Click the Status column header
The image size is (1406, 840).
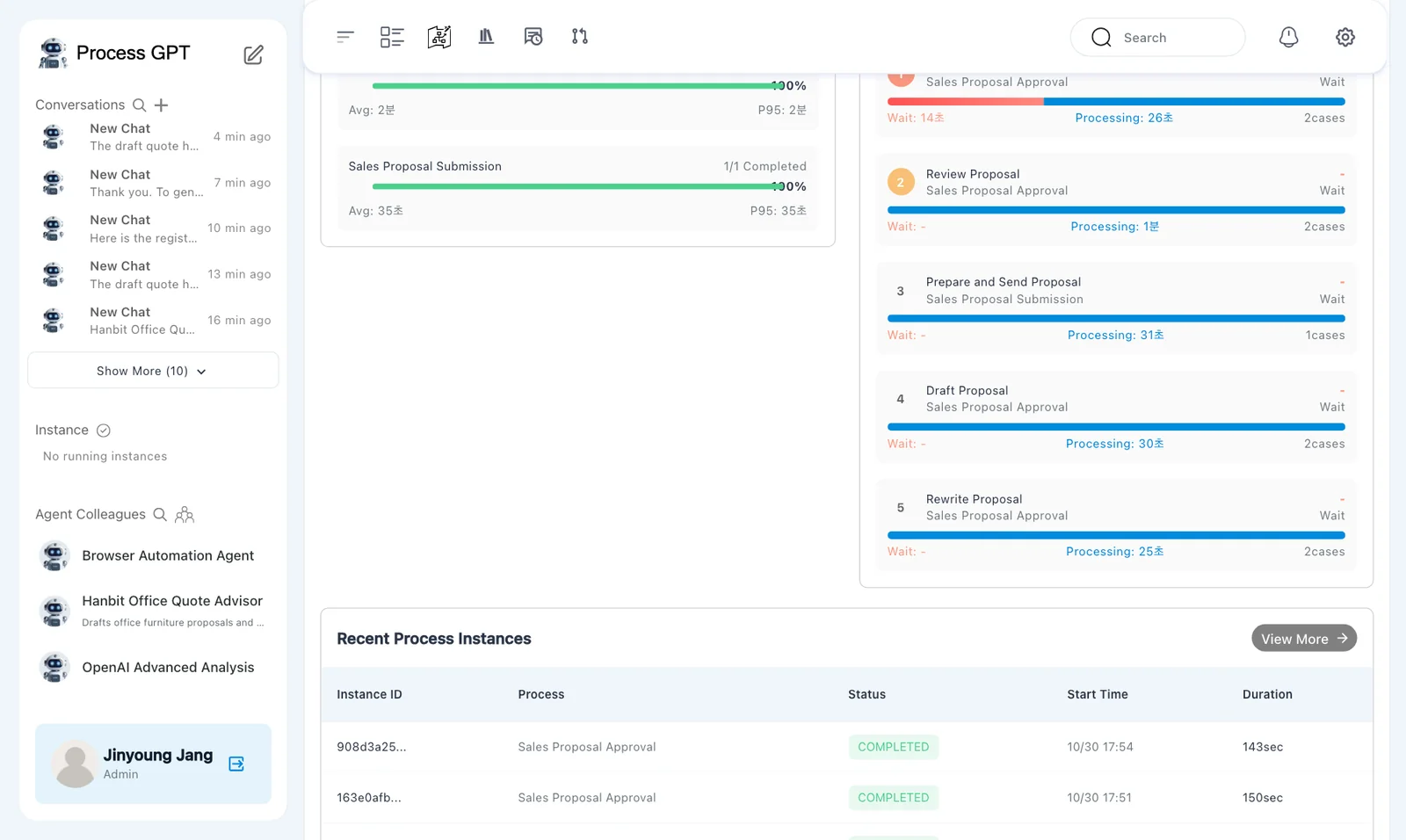[x=867, y=694]
